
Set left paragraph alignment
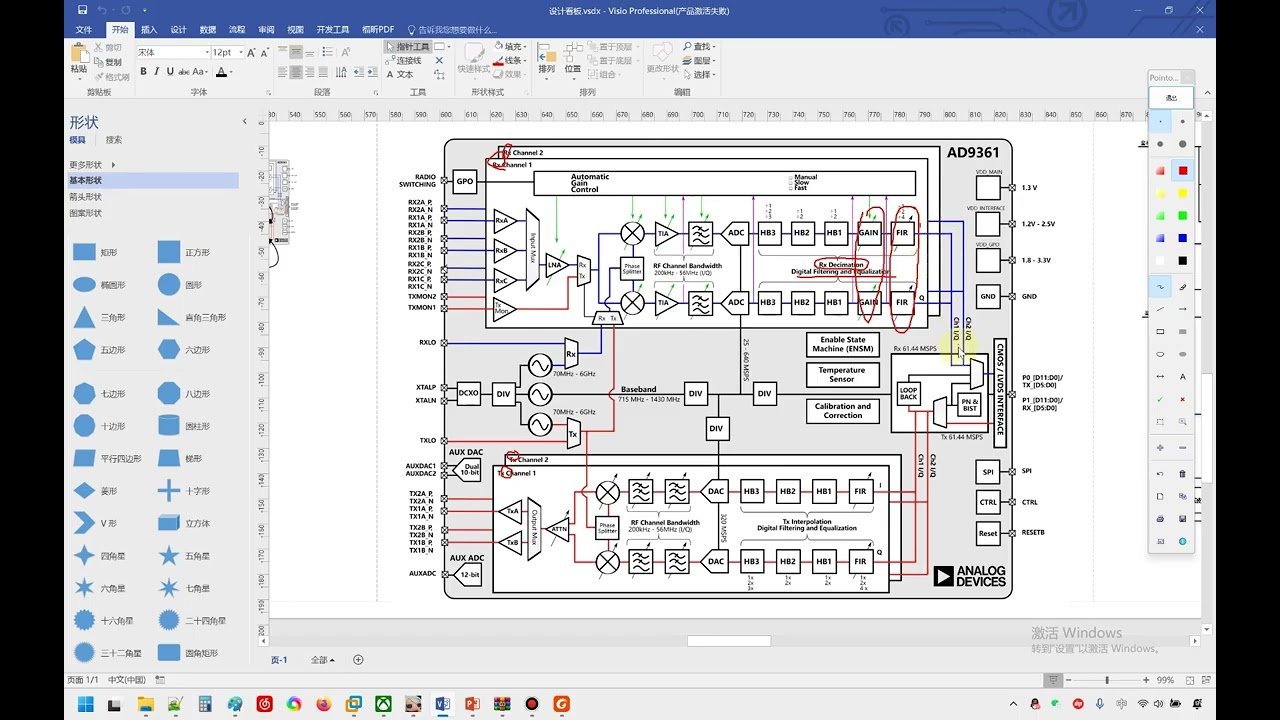[x=283, y=72]
